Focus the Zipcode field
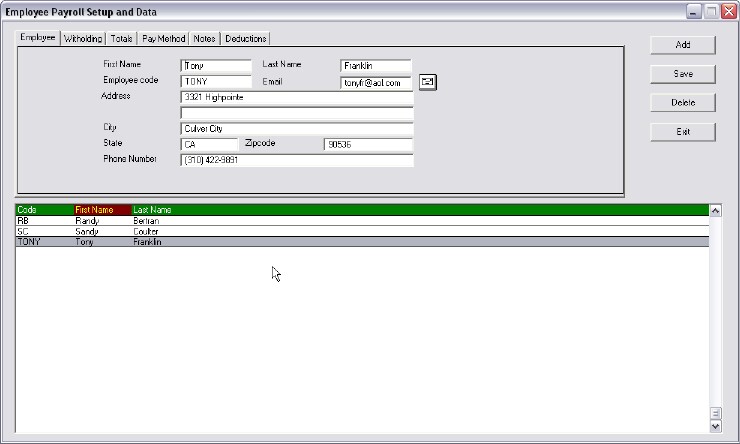Screen dimensions: 740x444 tap(367, 145)
